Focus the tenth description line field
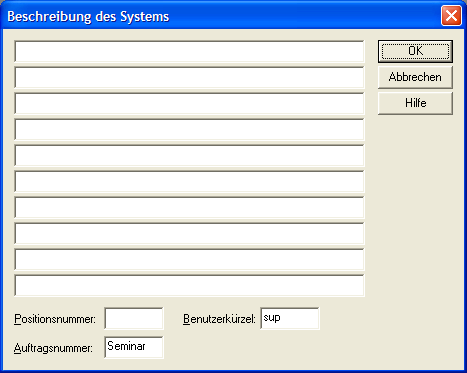The width and height of the screenshot is (467, 373). [x=189, y=285]
